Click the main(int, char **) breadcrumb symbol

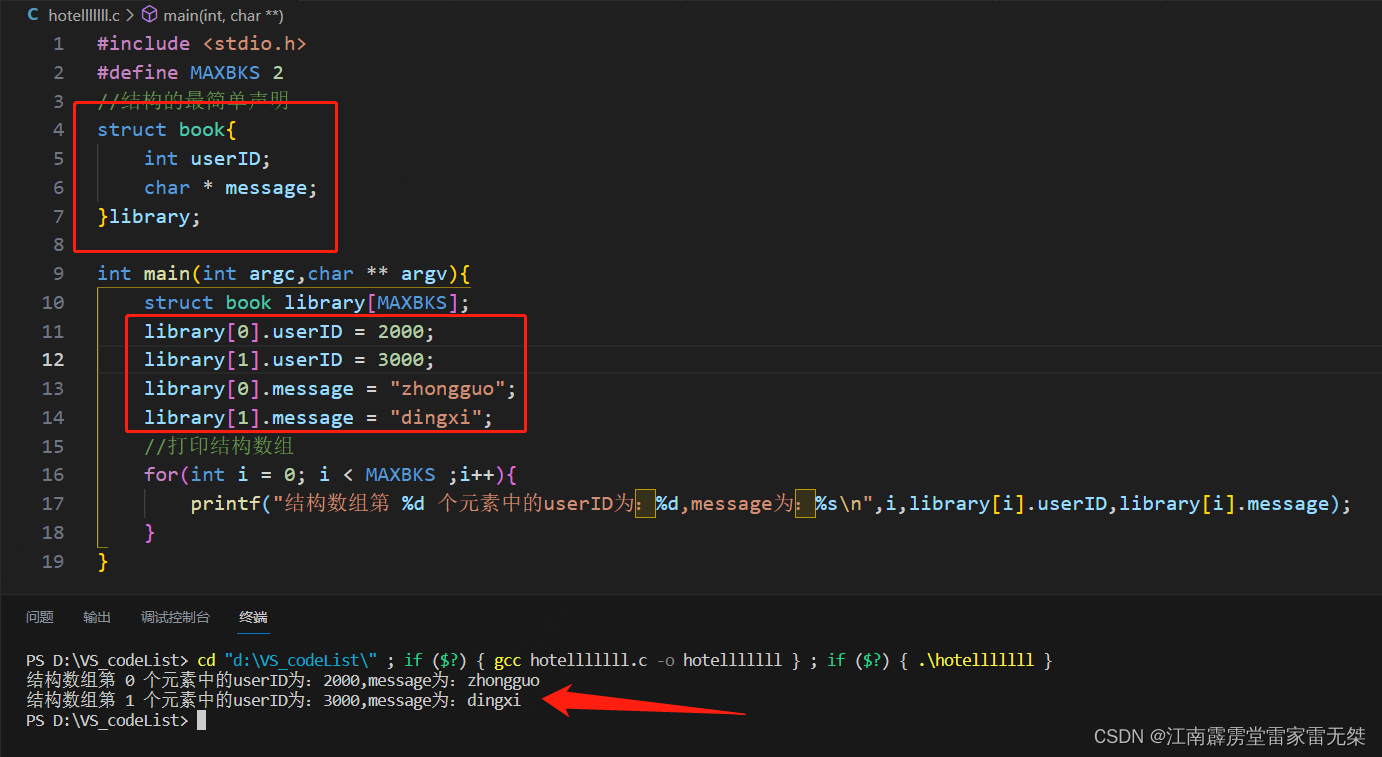(x=223, y=15)
